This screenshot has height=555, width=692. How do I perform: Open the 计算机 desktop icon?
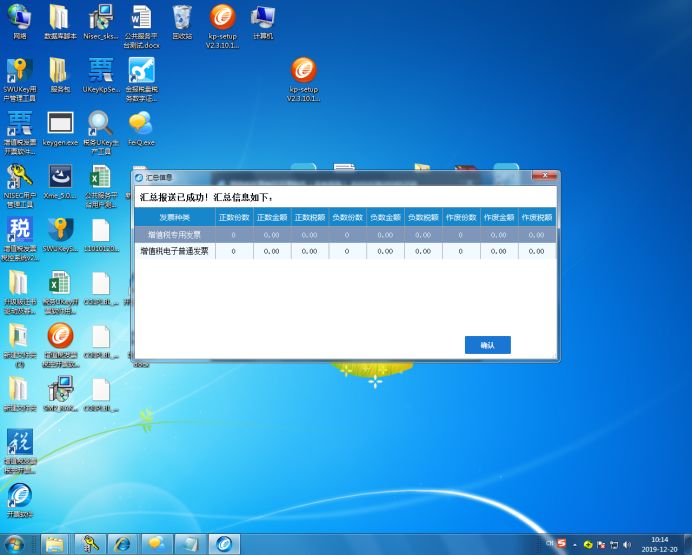(x=263, y=18)
